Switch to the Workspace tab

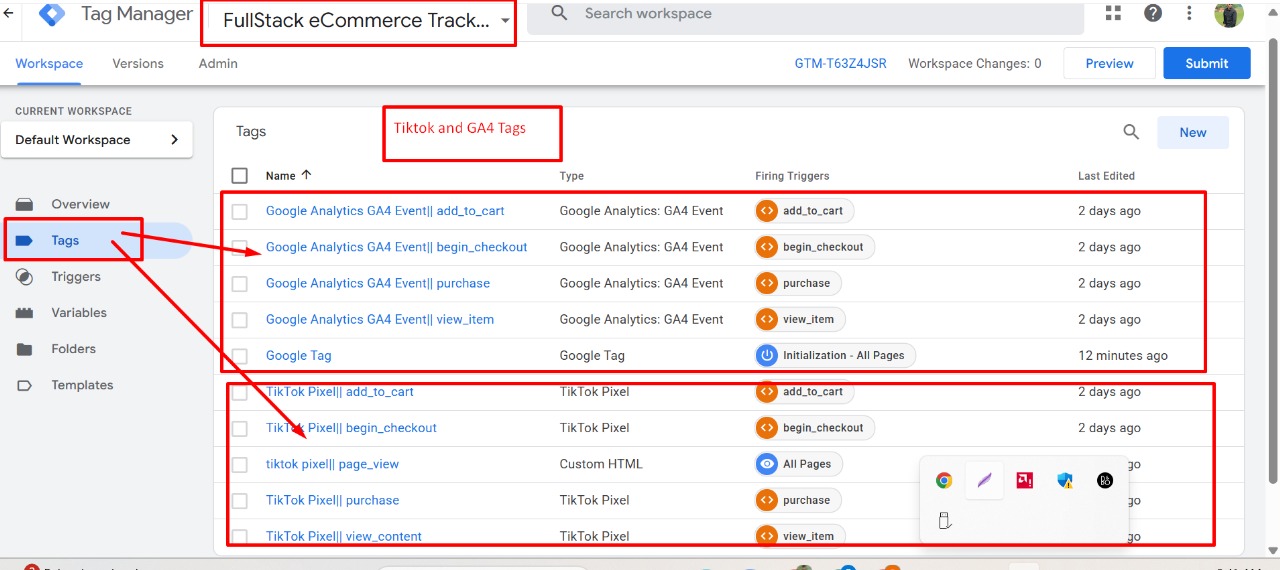(49, 63)
